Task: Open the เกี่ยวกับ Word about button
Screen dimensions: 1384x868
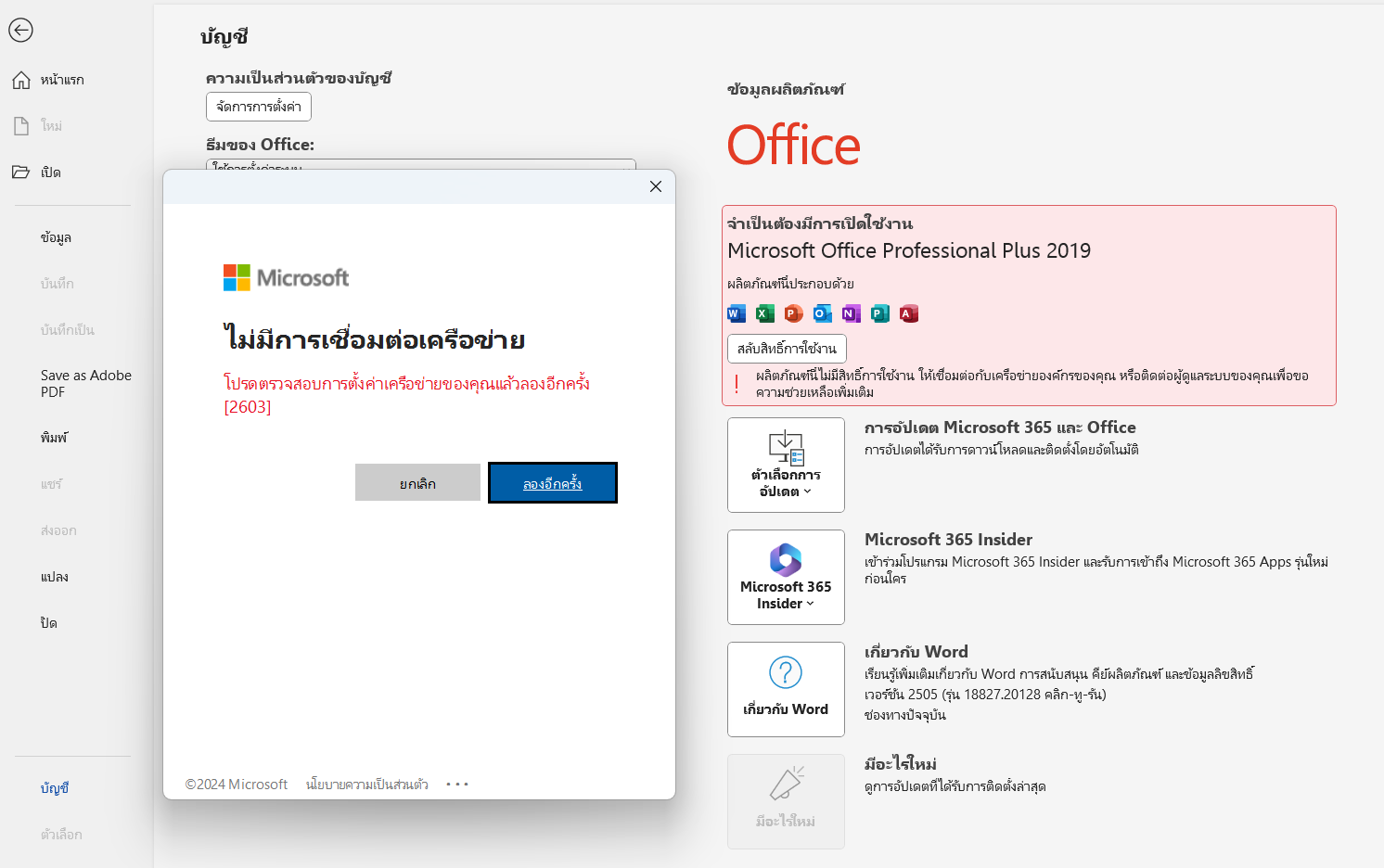Action: click(786, 689)
